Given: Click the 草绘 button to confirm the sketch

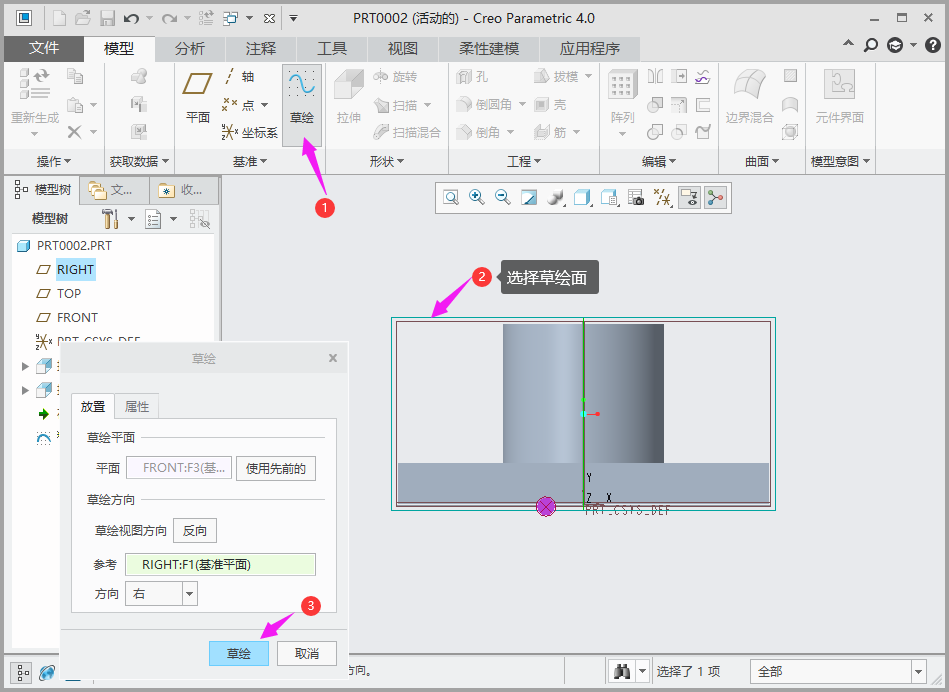Looking at the screenshot, I should pos(239,653).
